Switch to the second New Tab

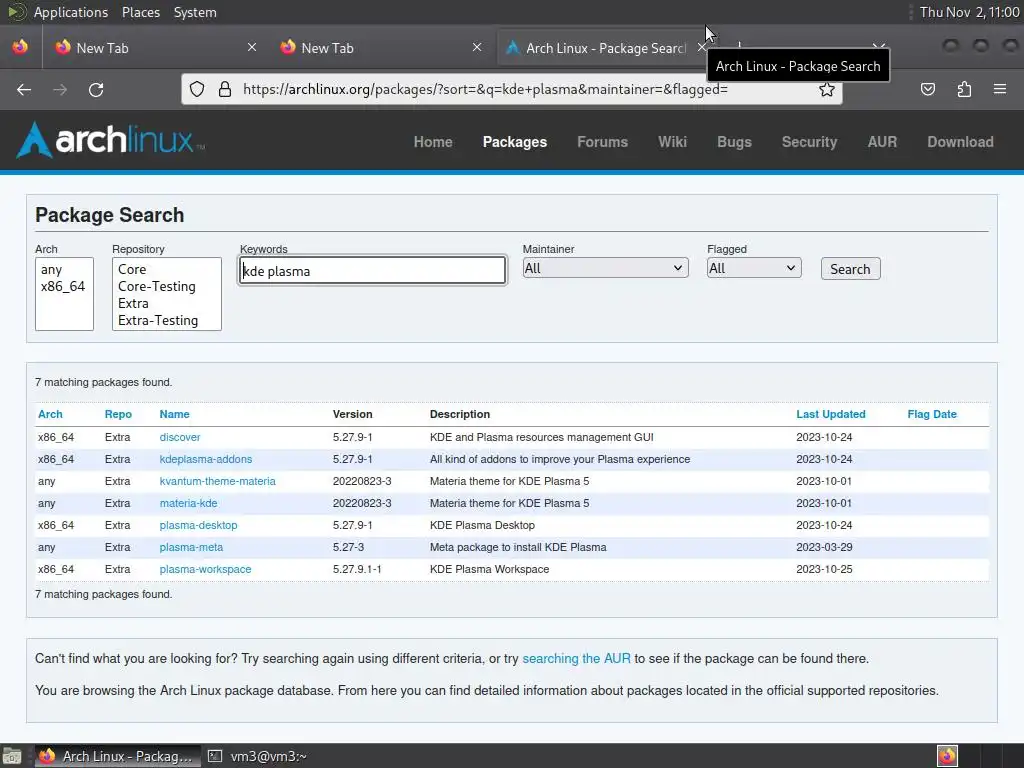point(381,47)
